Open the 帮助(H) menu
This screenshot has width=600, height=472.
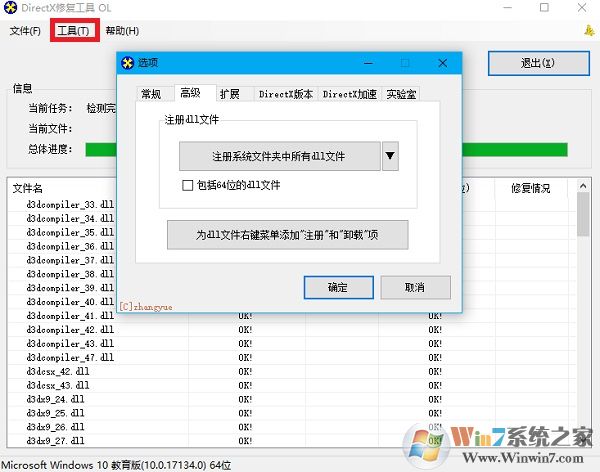(122, 31)
